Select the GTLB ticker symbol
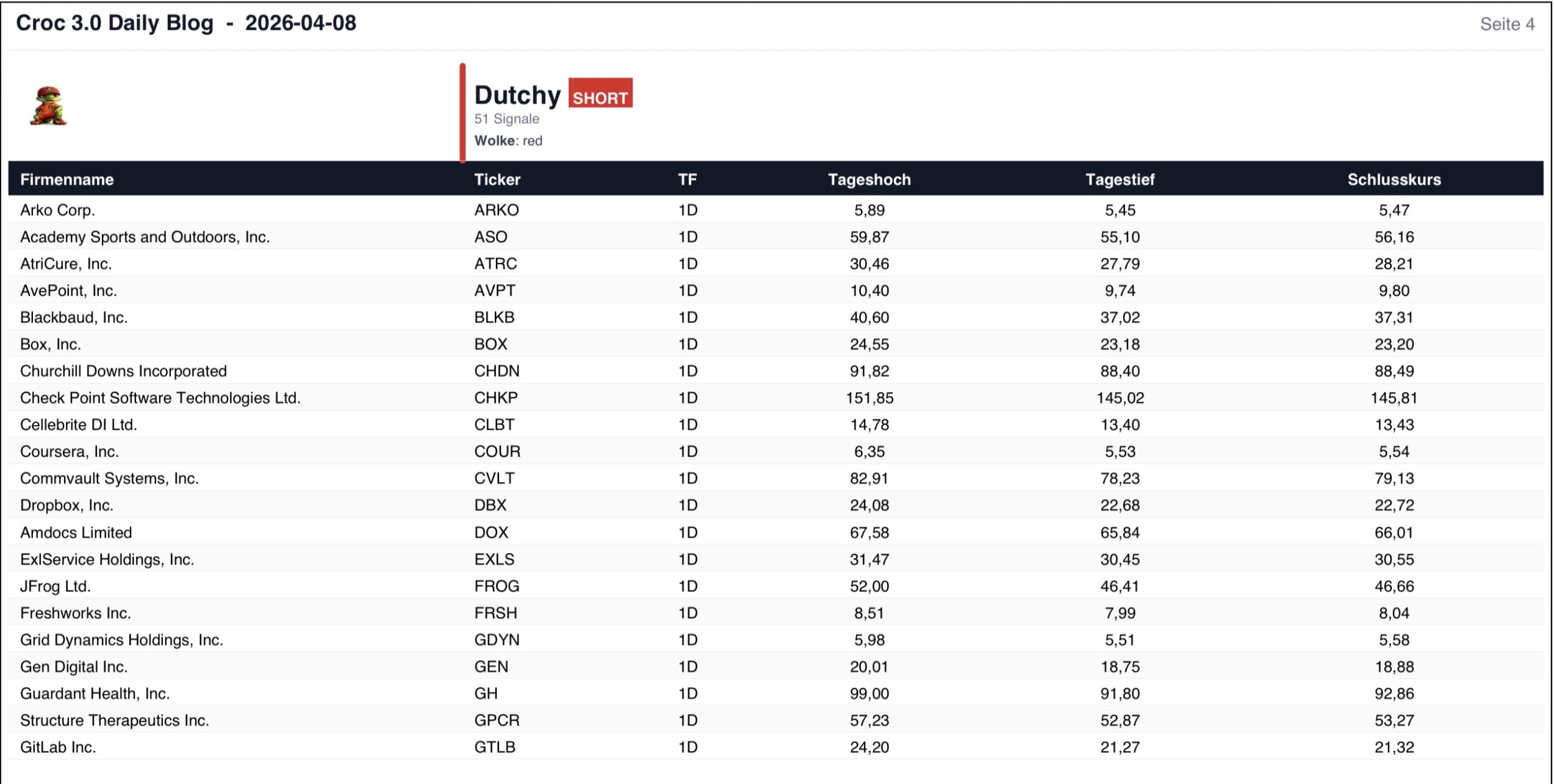 pyautogui.click(x=495, y=747)
